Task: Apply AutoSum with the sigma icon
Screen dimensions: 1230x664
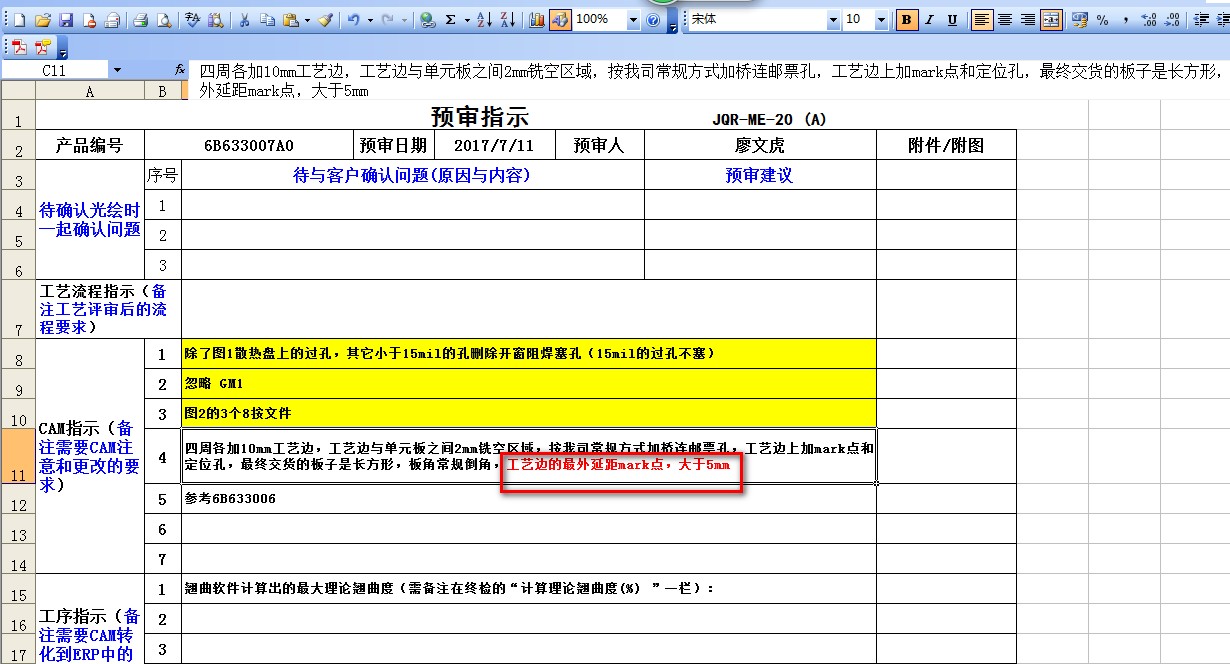Action: [x=450, y=20]
